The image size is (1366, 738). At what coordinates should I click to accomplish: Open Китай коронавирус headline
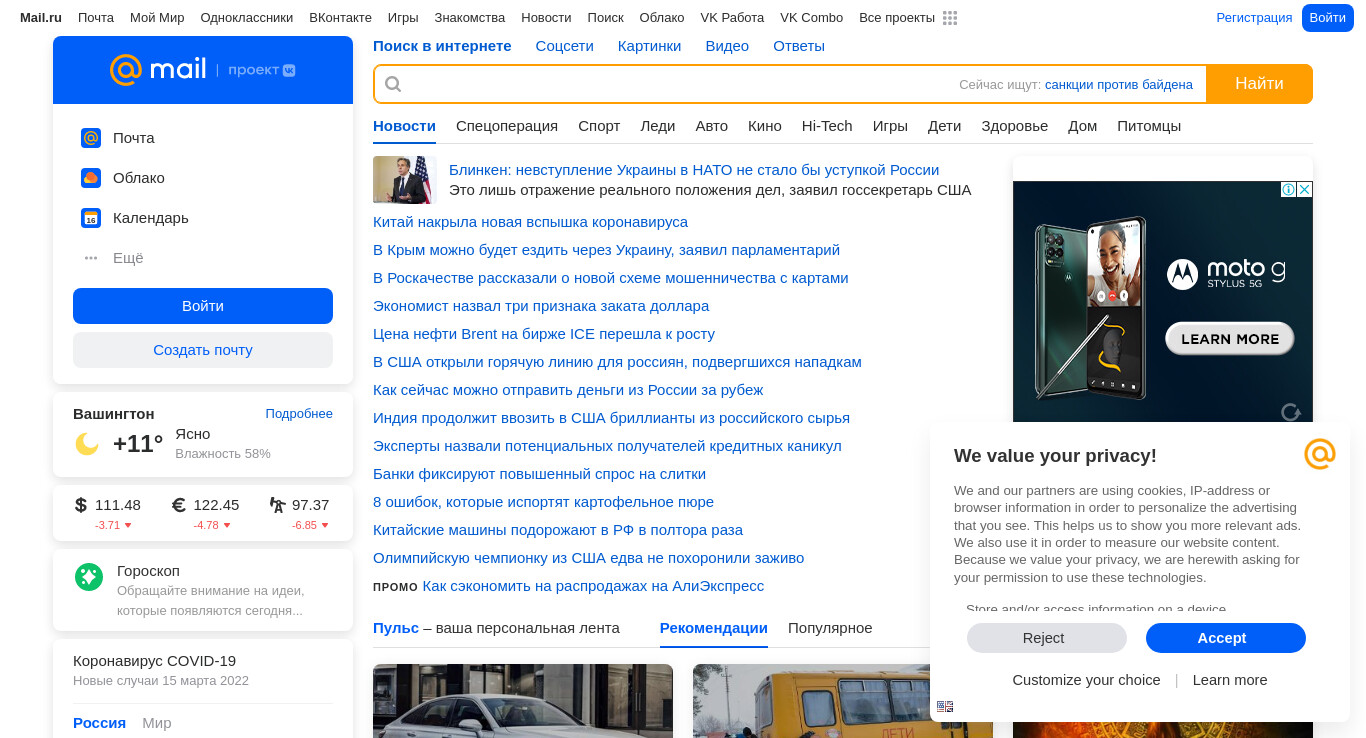pyautogui.click(x=530, y=222)
